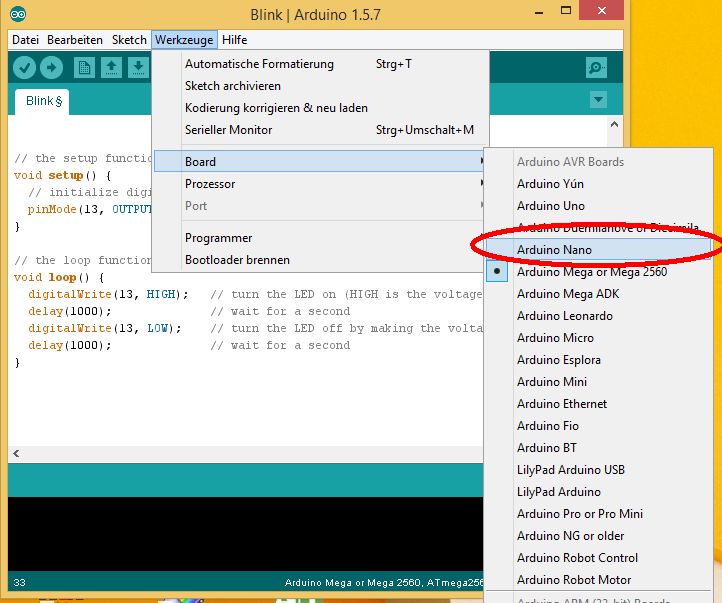Screen dimensions: 722x603
Task: Switch to the Blink tab
Action: pos(42,101)
